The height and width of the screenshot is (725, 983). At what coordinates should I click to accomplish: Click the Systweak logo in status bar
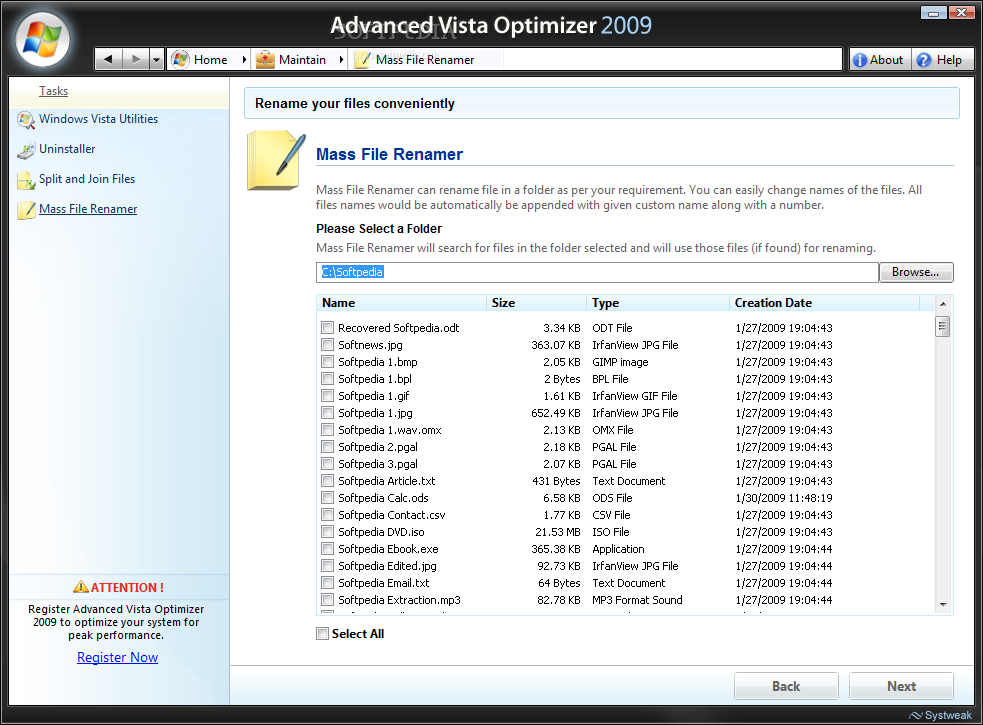[940, 715]
